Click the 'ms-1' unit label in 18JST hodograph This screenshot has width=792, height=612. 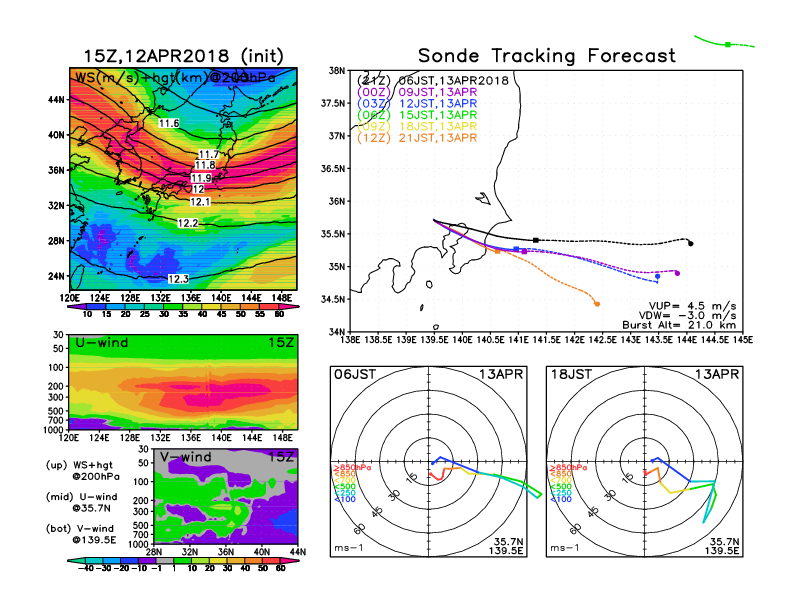[565, 548]
